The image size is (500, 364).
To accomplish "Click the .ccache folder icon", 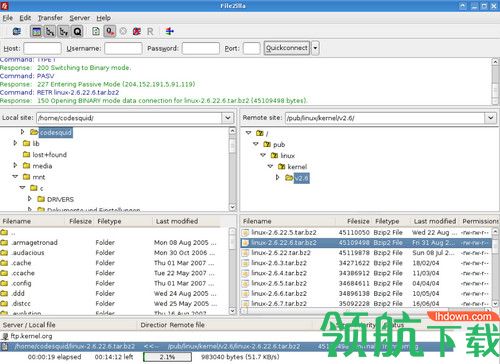I will (4, 273).
